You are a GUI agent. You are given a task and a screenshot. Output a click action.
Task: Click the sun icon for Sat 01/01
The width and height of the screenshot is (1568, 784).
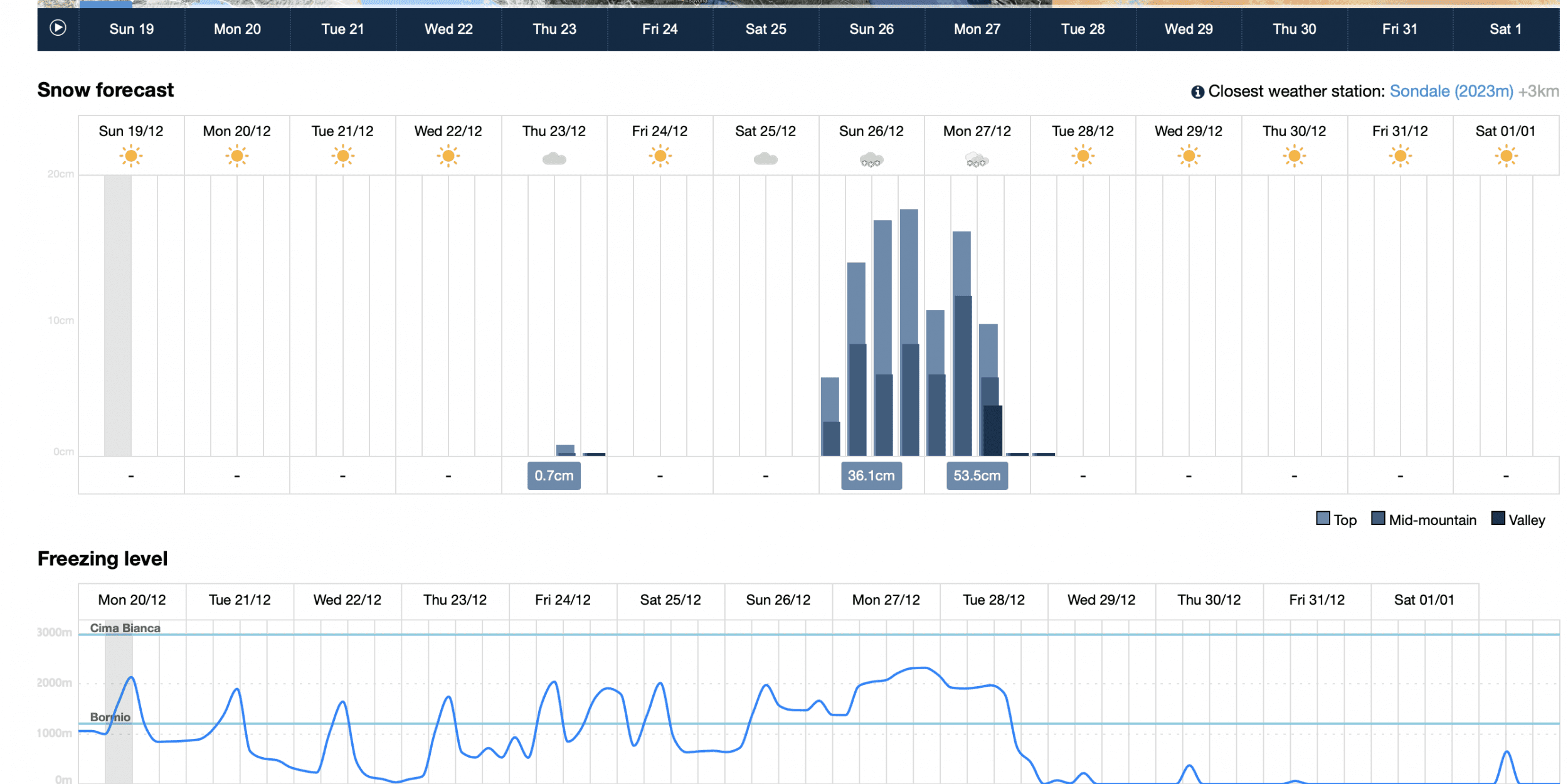tap(1505, 156)
